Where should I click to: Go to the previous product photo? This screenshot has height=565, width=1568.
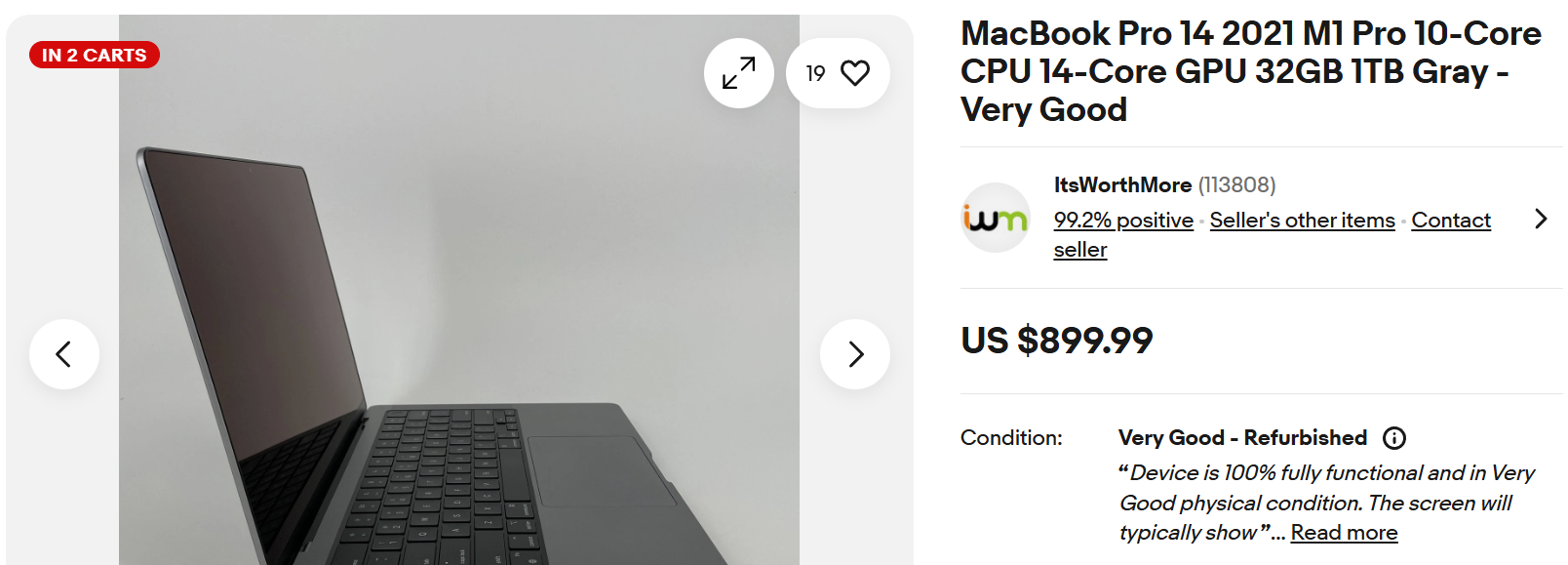click(64, 354)
